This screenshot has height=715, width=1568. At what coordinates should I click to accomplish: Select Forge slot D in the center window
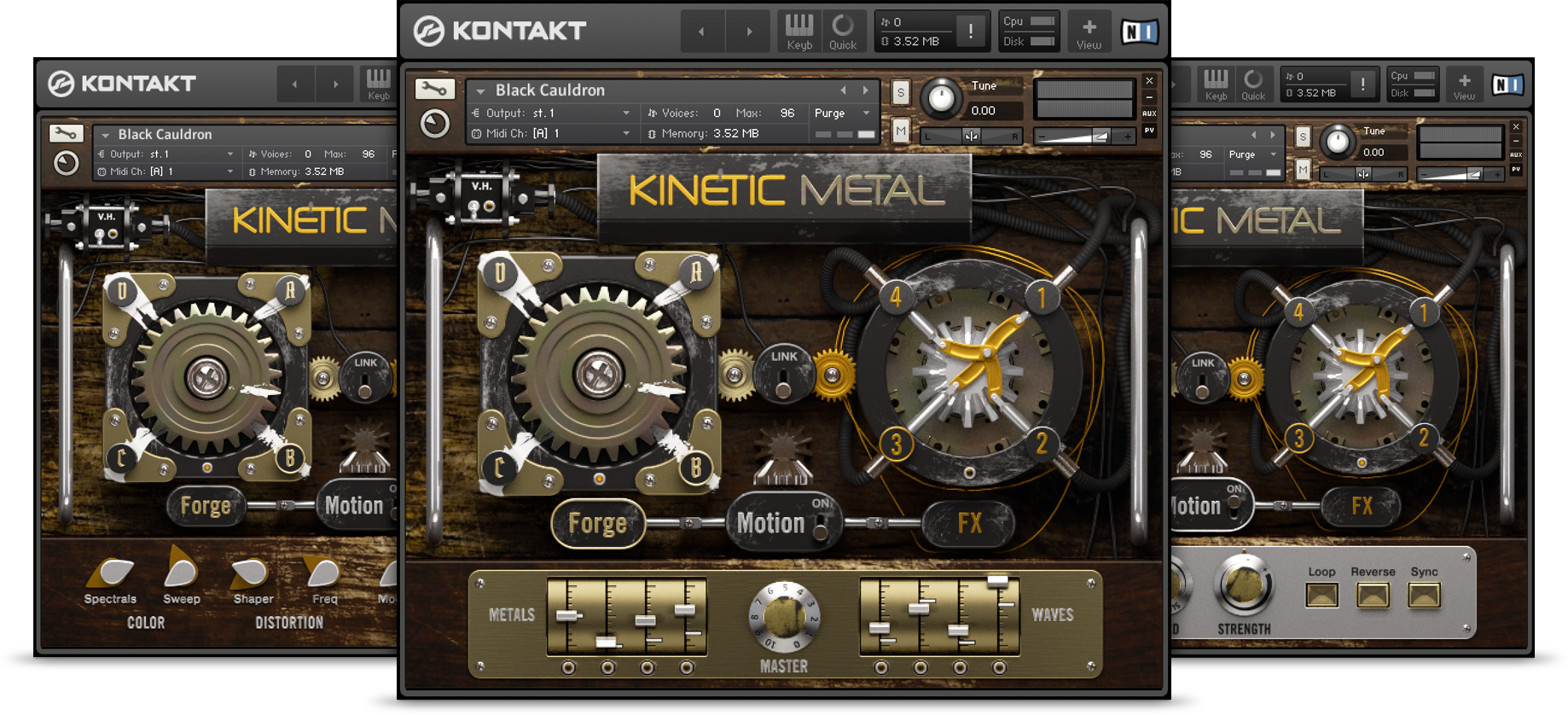[500, 272]
